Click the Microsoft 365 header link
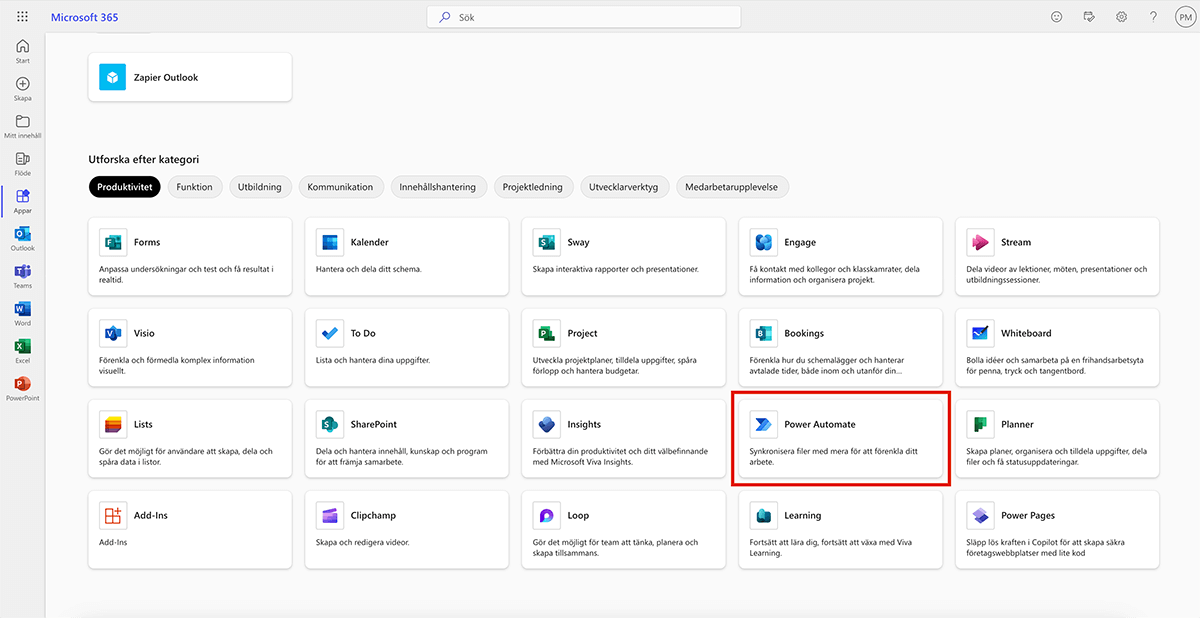Image resolution: width=1200 pixels, height=618 pixels. point(85,17)
